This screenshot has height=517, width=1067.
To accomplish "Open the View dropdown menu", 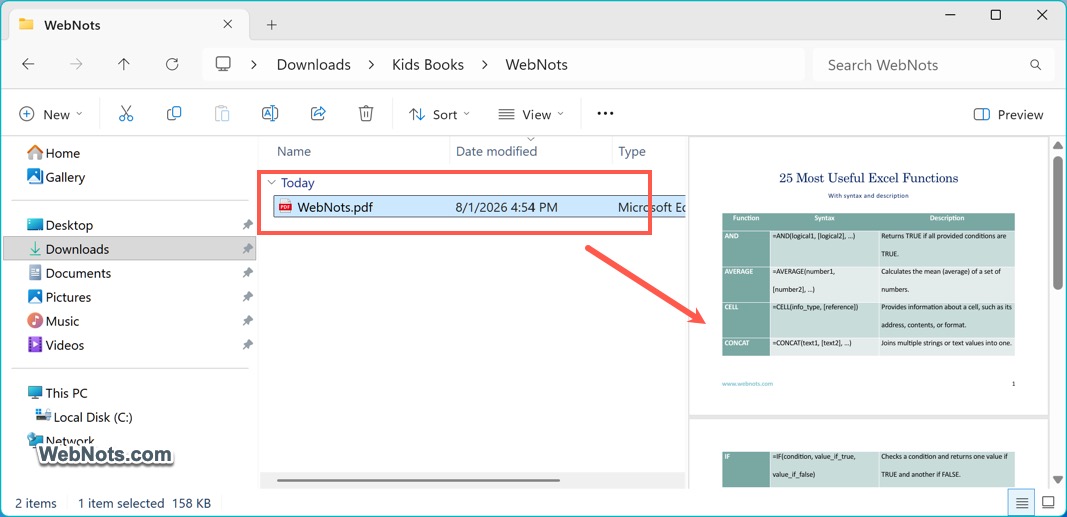I will click(x=531, y=114).
